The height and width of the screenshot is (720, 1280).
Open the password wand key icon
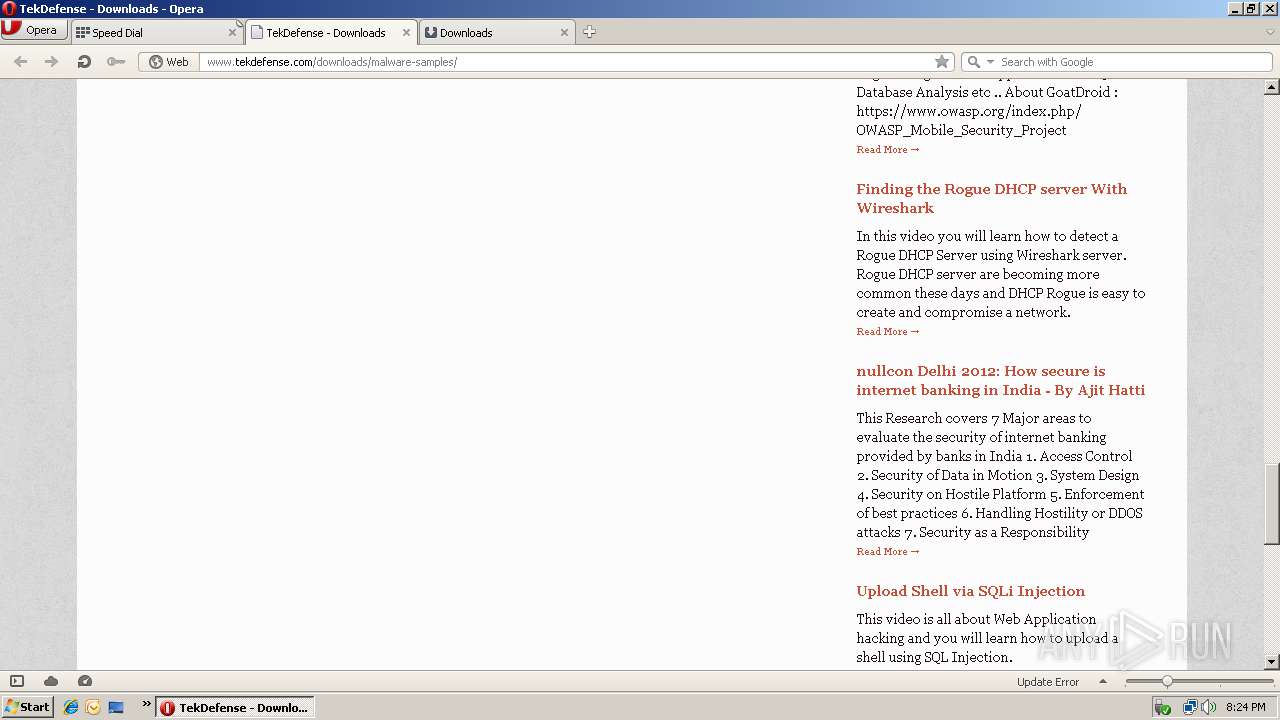(x=116, y=62)
